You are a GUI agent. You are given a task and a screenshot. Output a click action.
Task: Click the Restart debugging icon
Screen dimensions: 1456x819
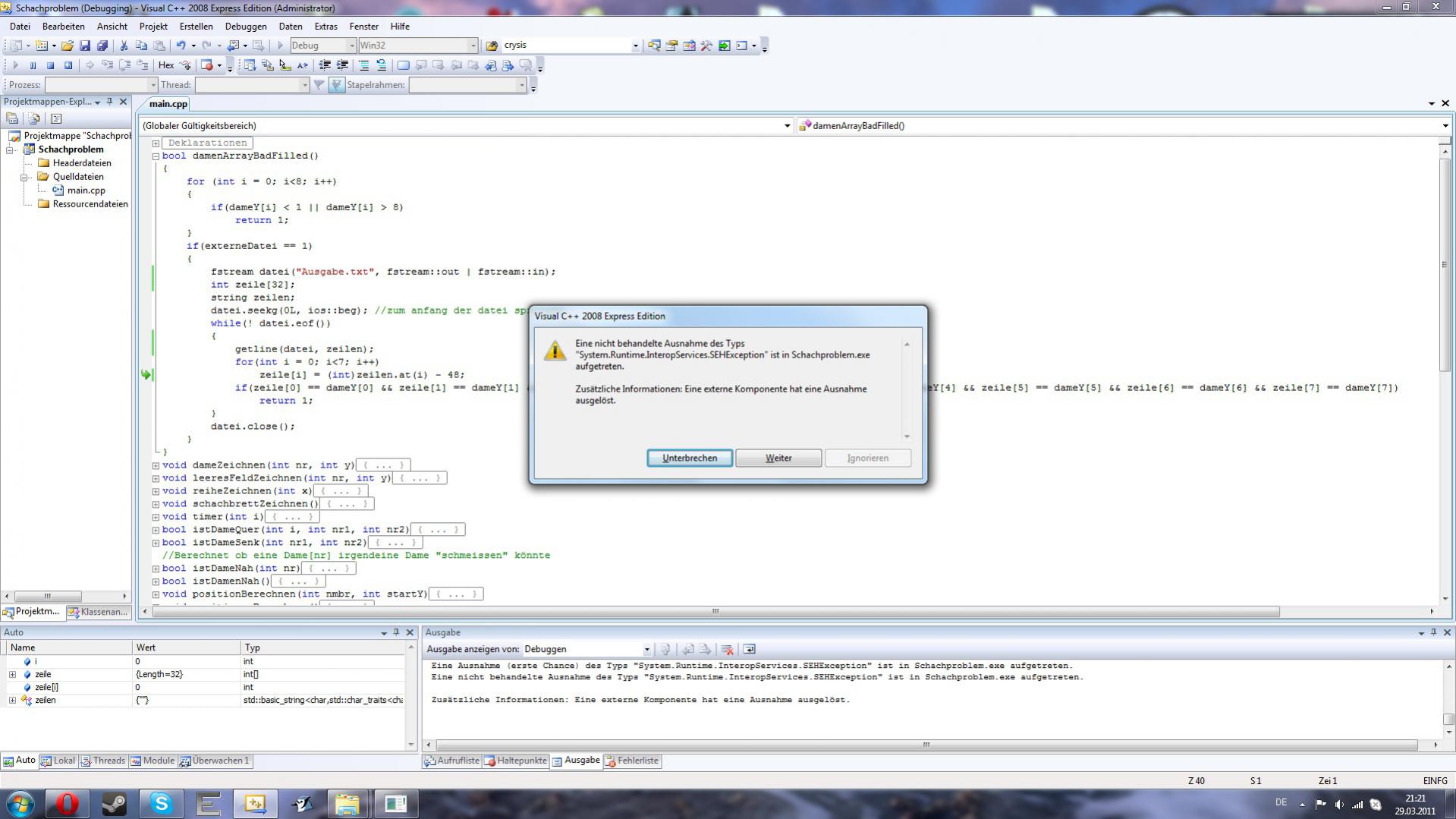pos(68,65)
